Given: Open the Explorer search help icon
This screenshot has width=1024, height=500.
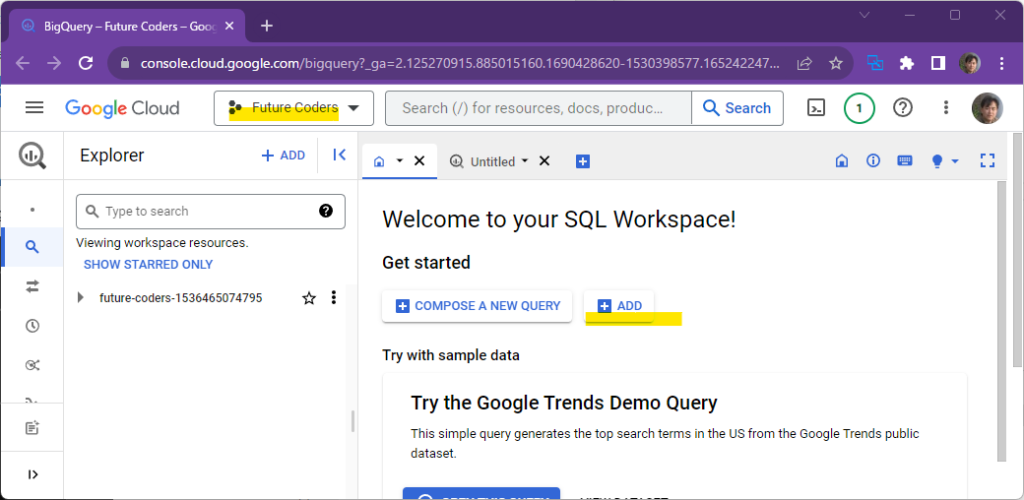Looking at the screenshot, I should click(326, 211).
